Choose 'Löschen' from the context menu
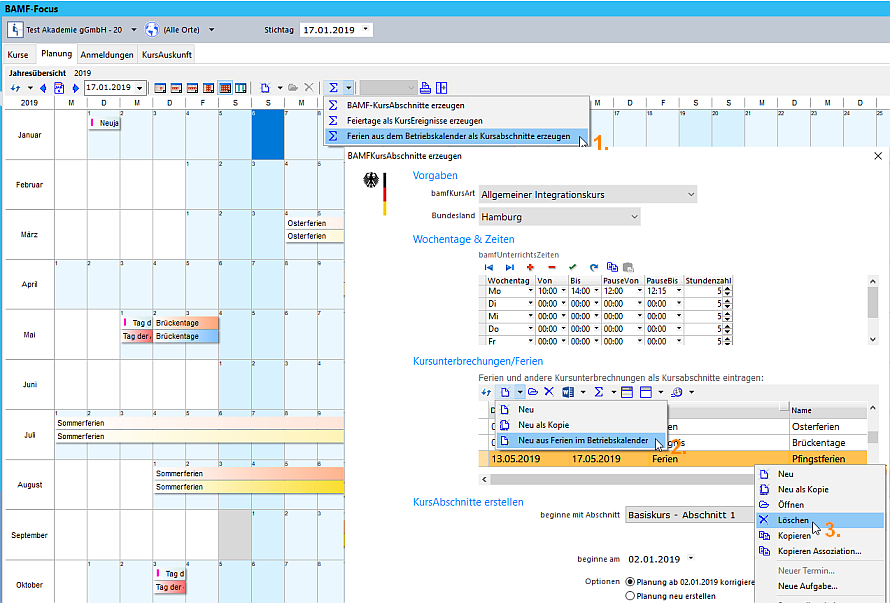 [792, 521]
